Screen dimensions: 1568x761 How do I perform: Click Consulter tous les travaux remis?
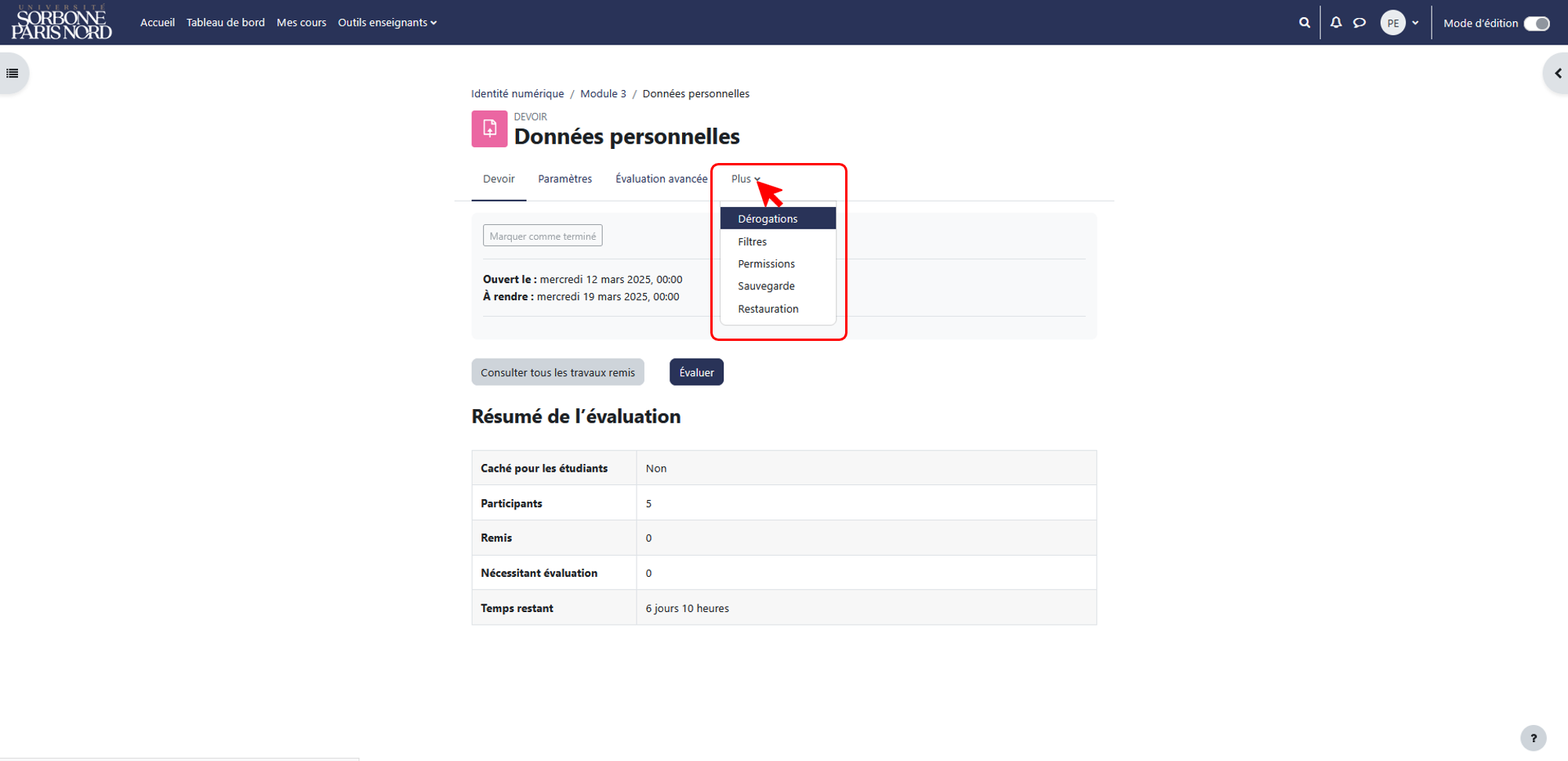[x=557, y=372]
